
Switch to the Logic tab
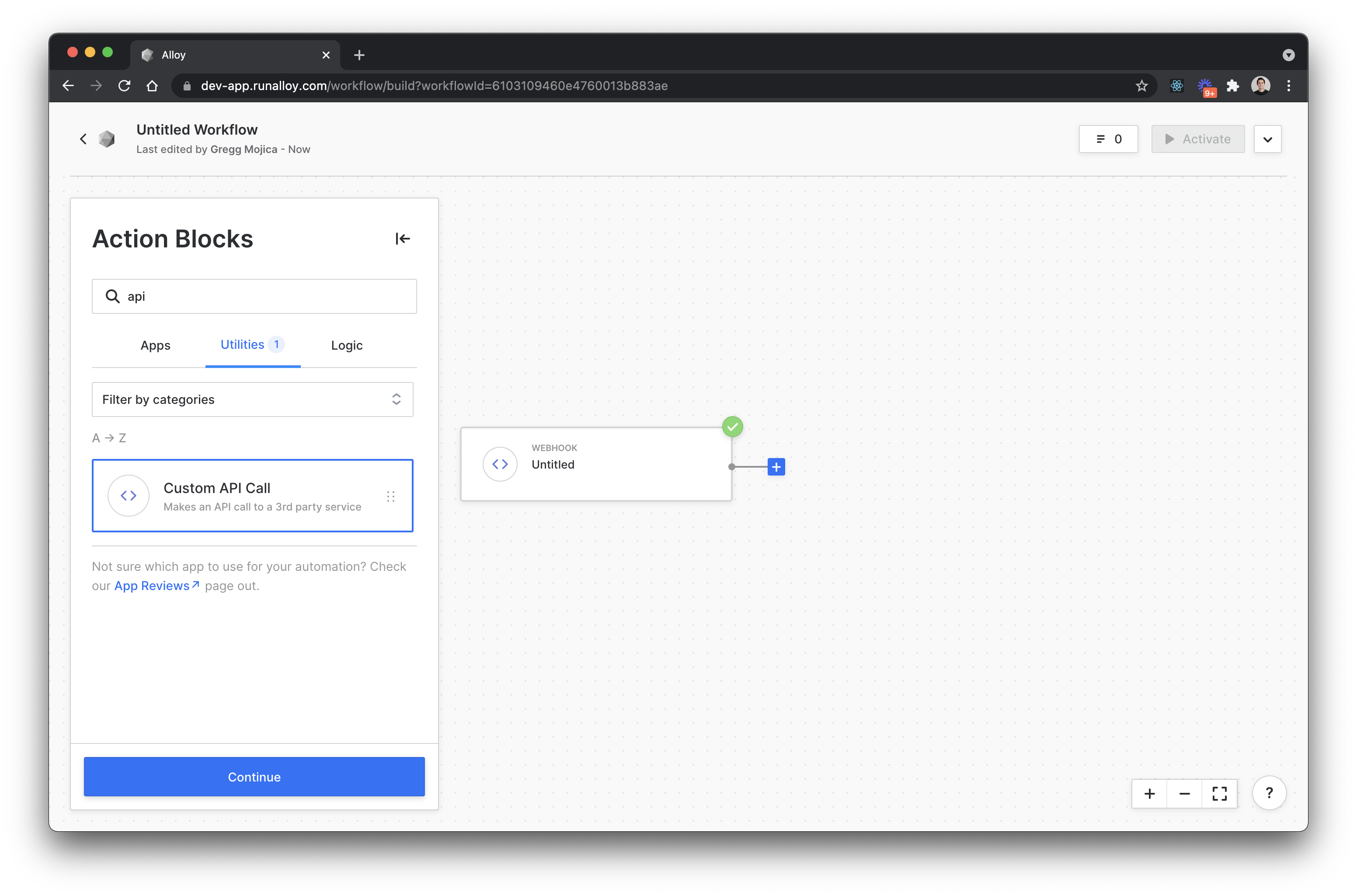[x=346, y=345]
